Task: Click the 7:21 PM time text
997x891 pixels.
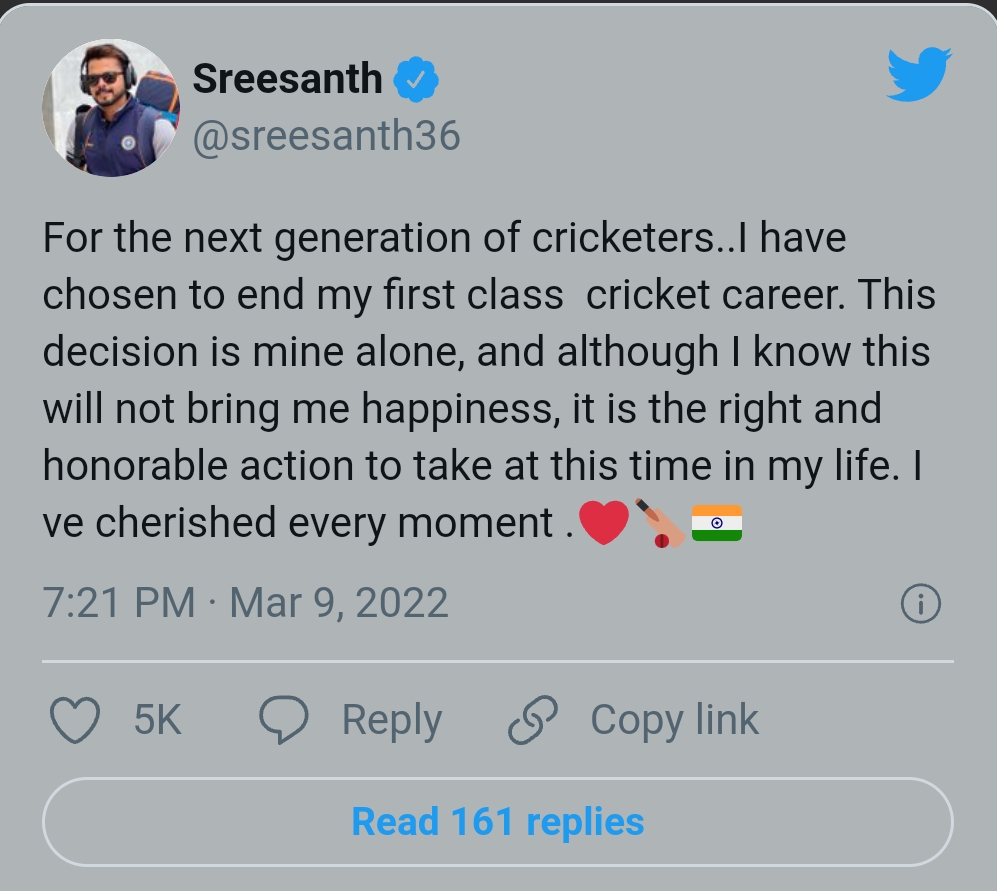Action: tap(119, 603)
